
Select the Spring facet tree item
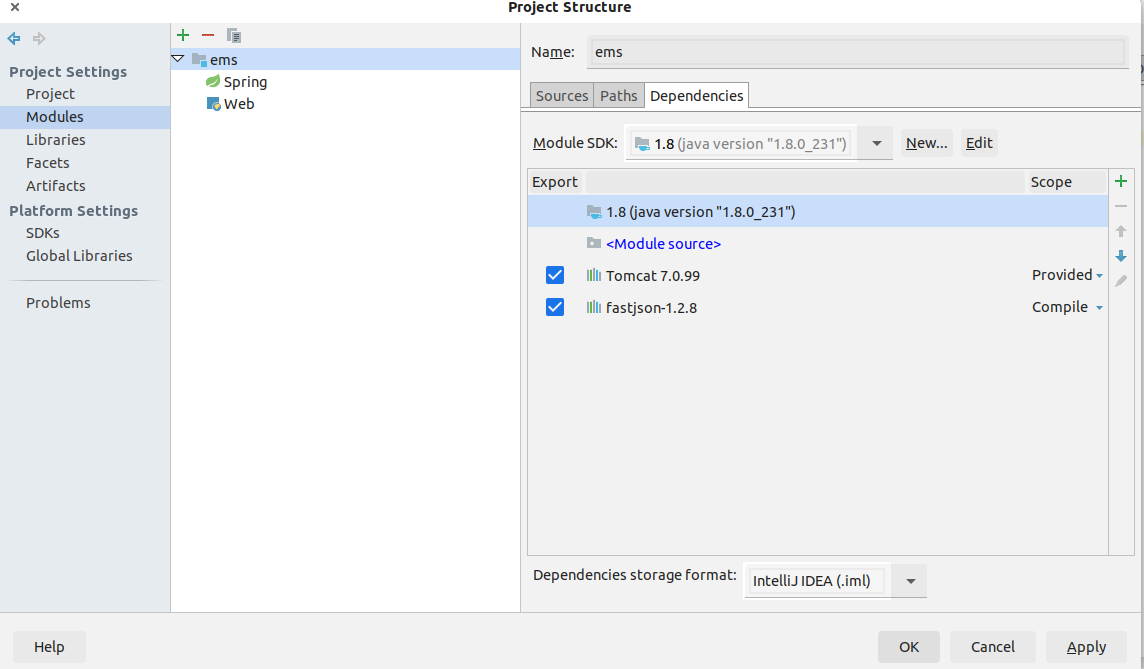tap(245, 82)
